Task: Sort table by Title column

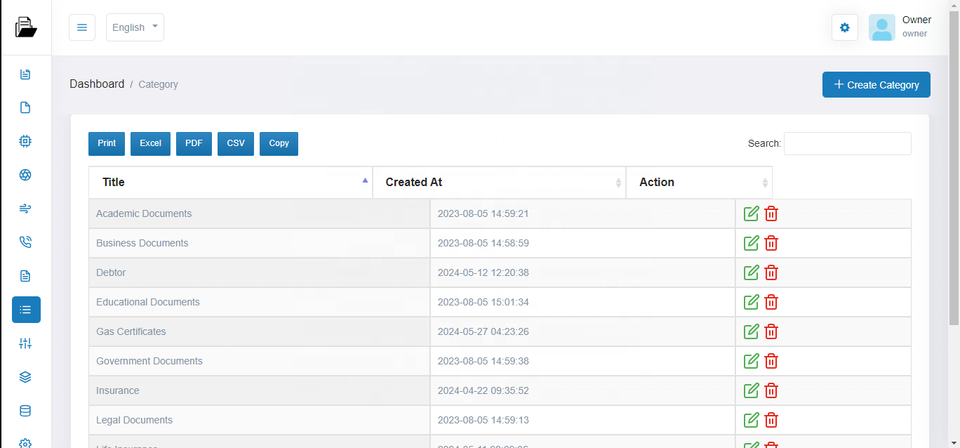Action: [x=230, y=182]
